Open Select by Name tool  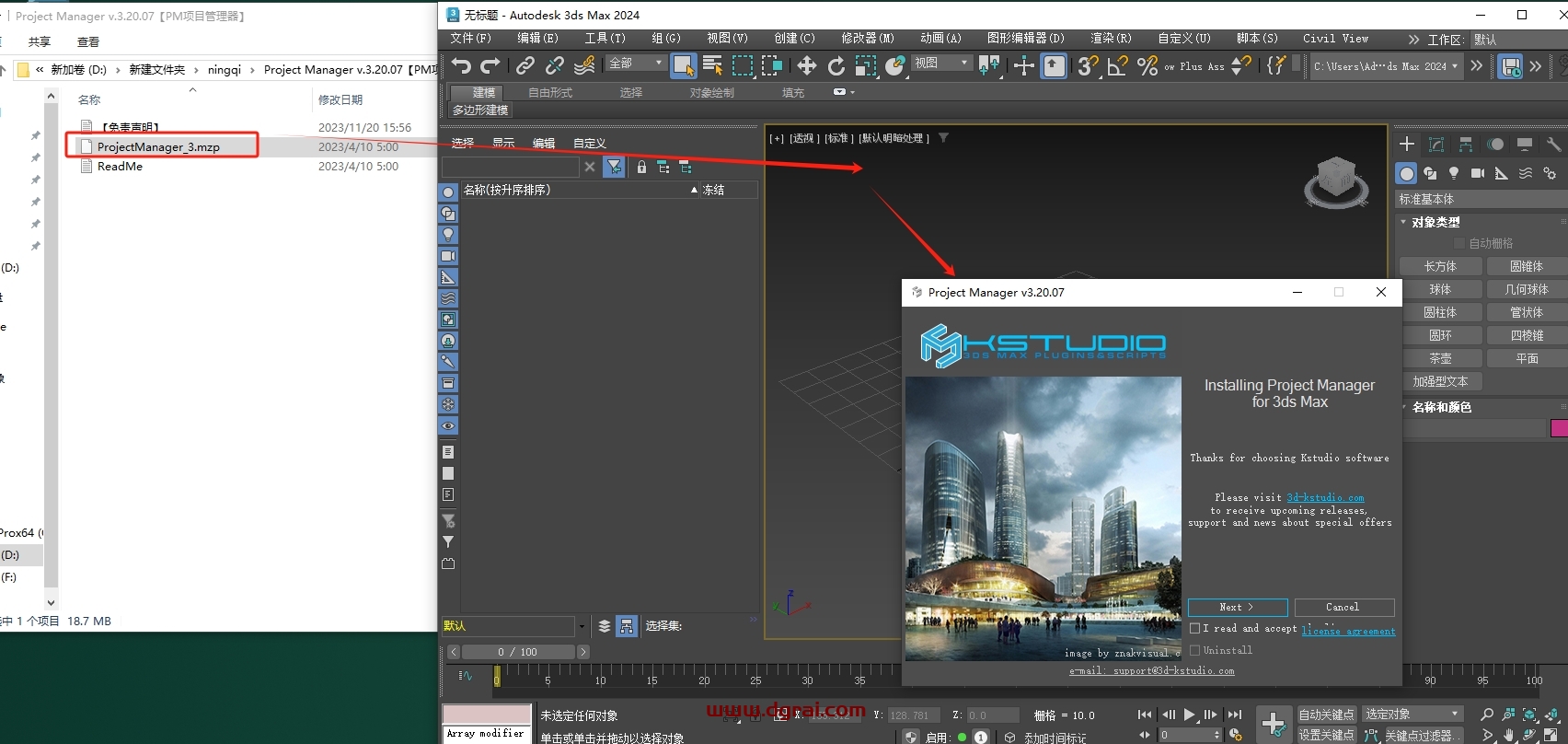tap(712, 65)
